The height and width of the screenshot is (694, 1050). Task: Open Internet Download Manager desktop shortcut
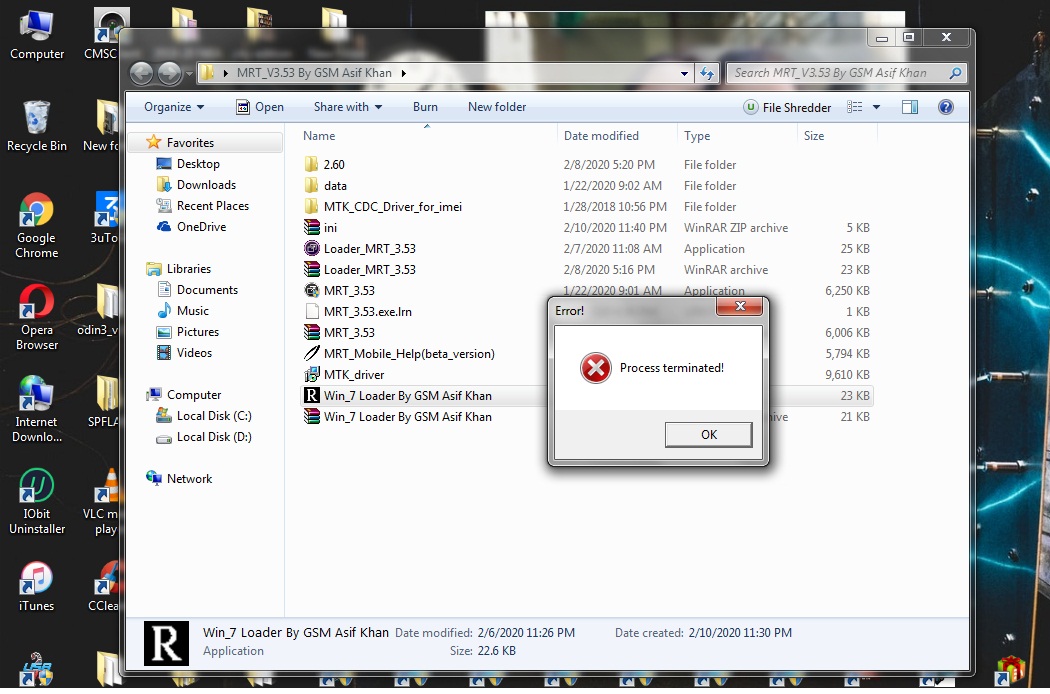pyautogui.click(x=36, y=409)
